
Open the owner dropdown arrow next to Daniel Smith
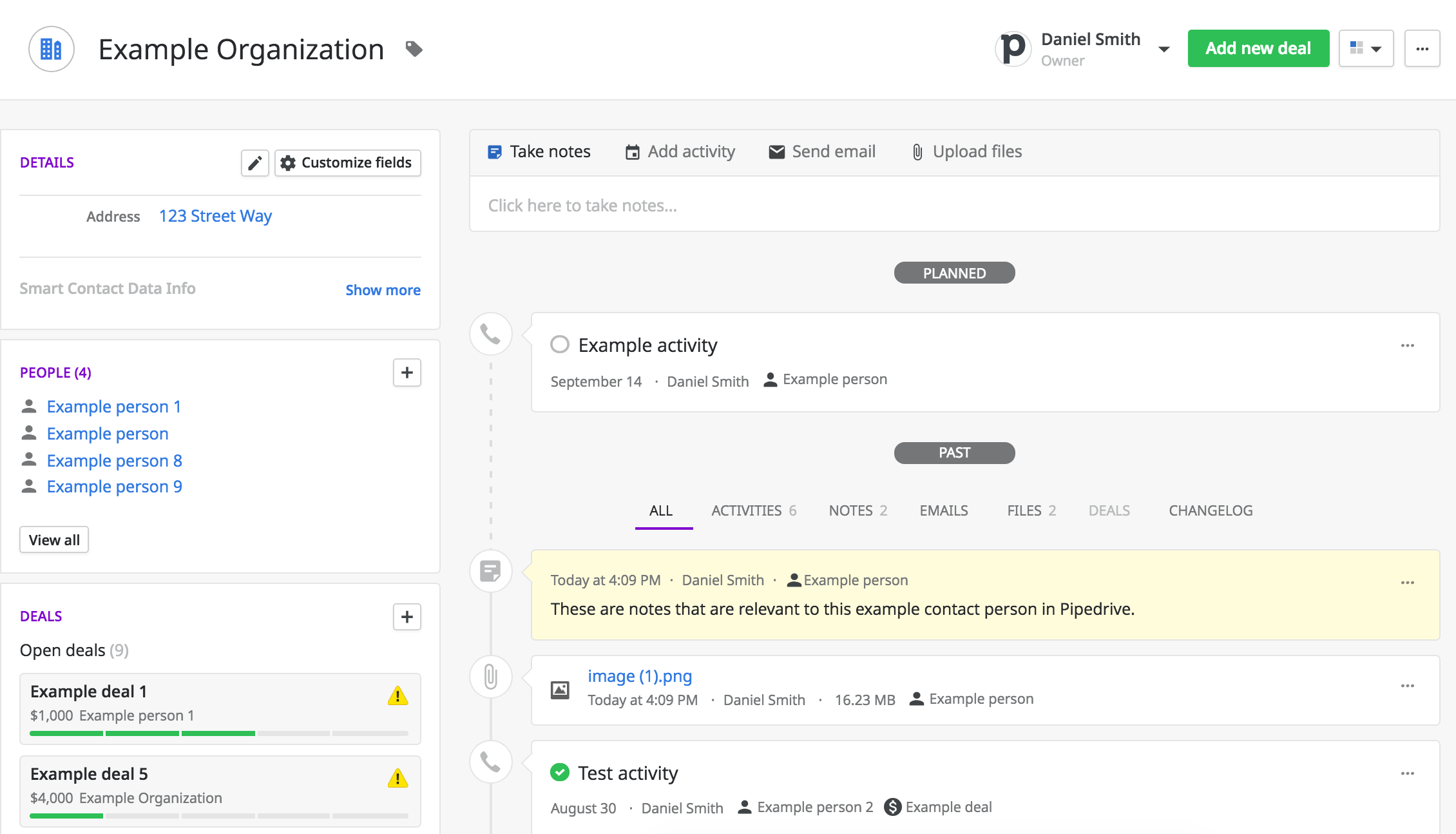pyautogui.click(x=1164, y=50)
